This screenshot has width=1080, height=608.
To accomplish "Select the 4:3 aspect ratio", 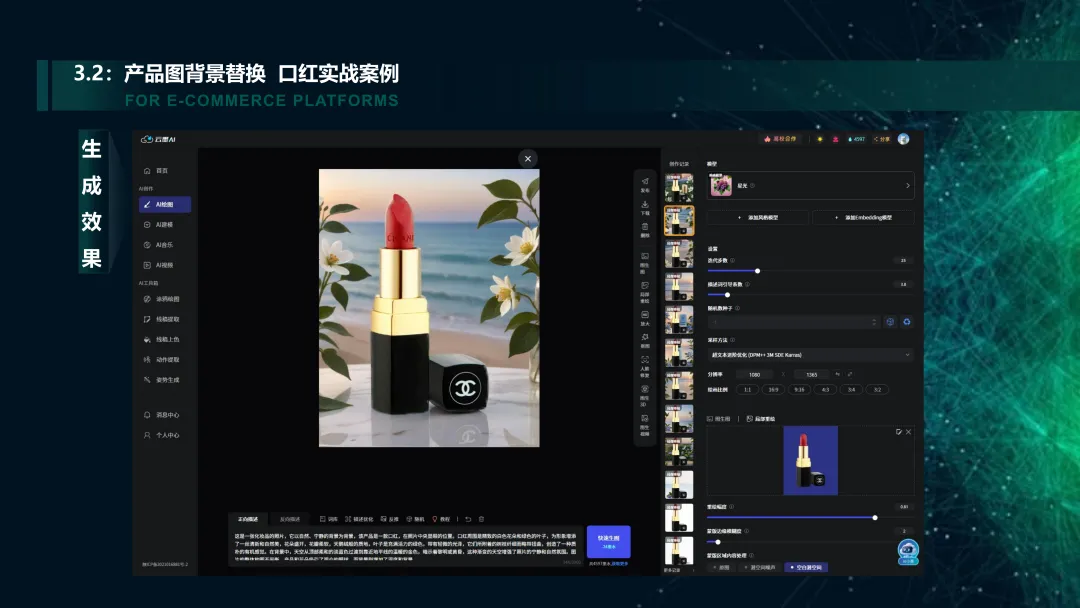I will (x=825, y=390).
